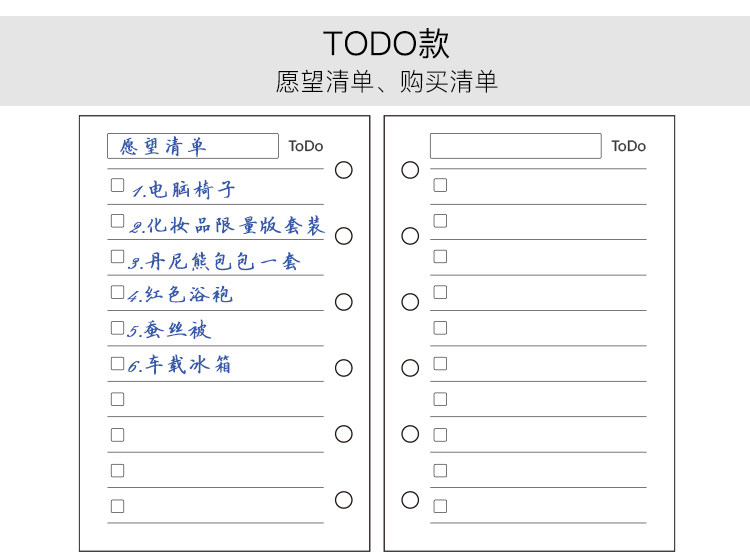
Task: Check the last checkbox on the left page
Action: [117, 506]
